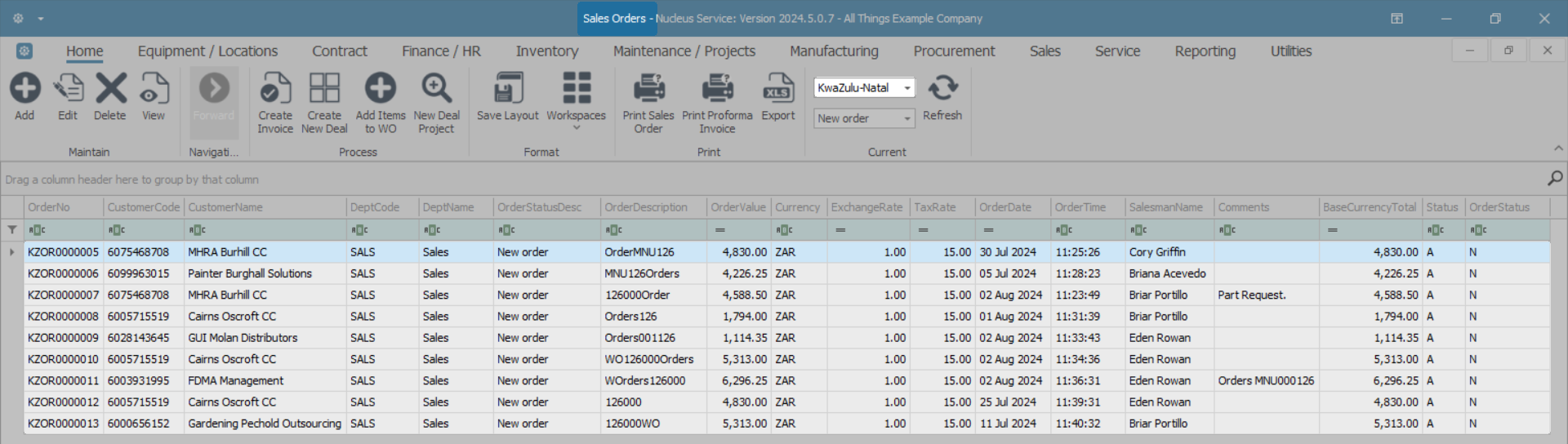This screenshot has width=1568, height=444.
Task: Click the Add sales order icon
Action: pos(24,89)
